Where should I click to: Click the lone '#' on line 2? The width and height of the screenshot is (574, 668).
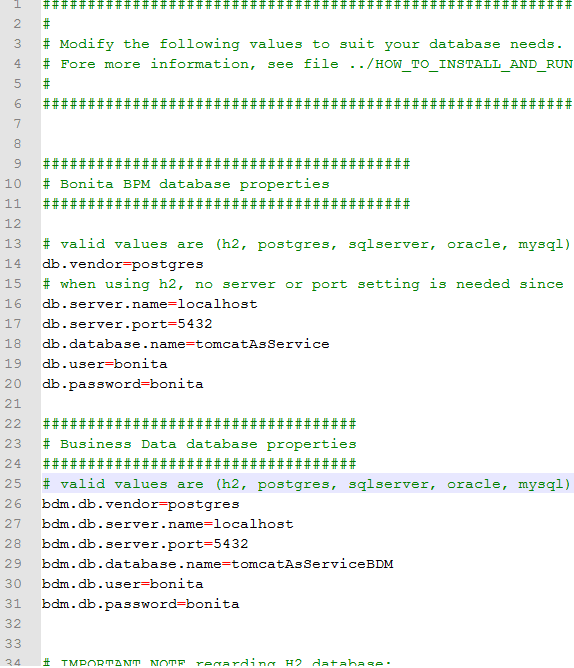[46, 24]
